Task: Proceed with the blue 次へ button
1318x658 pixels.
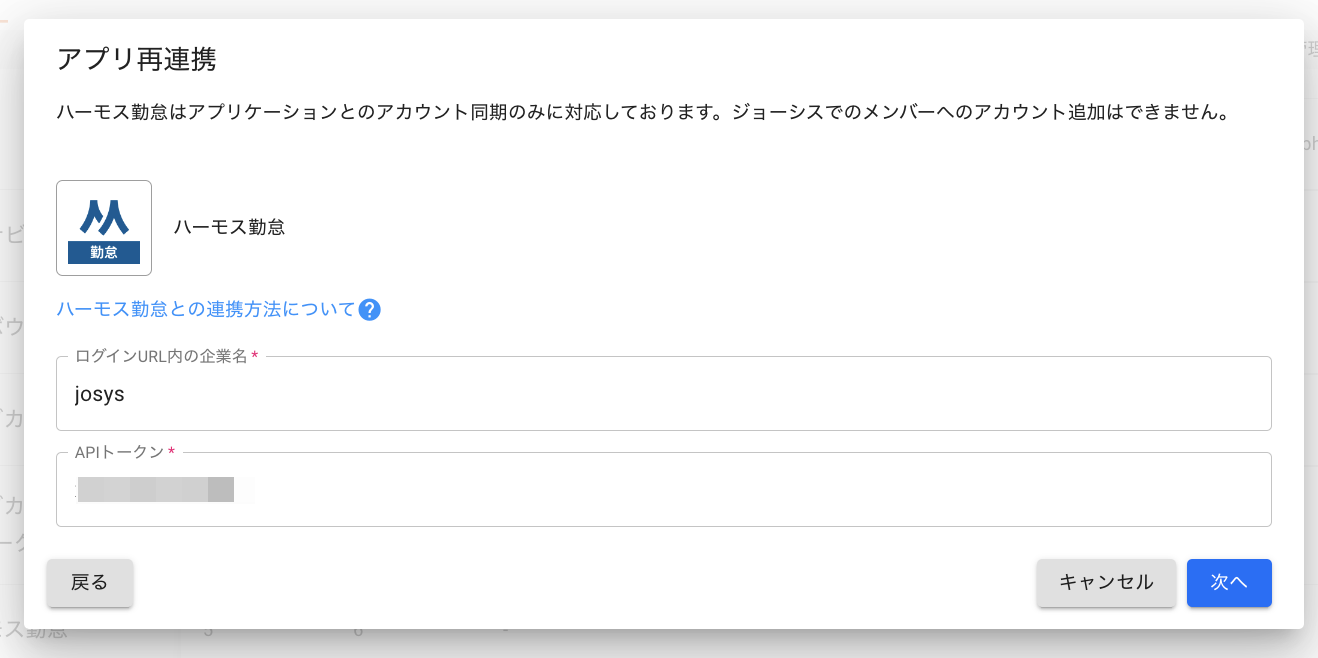Action: (x=1229, y=583)
